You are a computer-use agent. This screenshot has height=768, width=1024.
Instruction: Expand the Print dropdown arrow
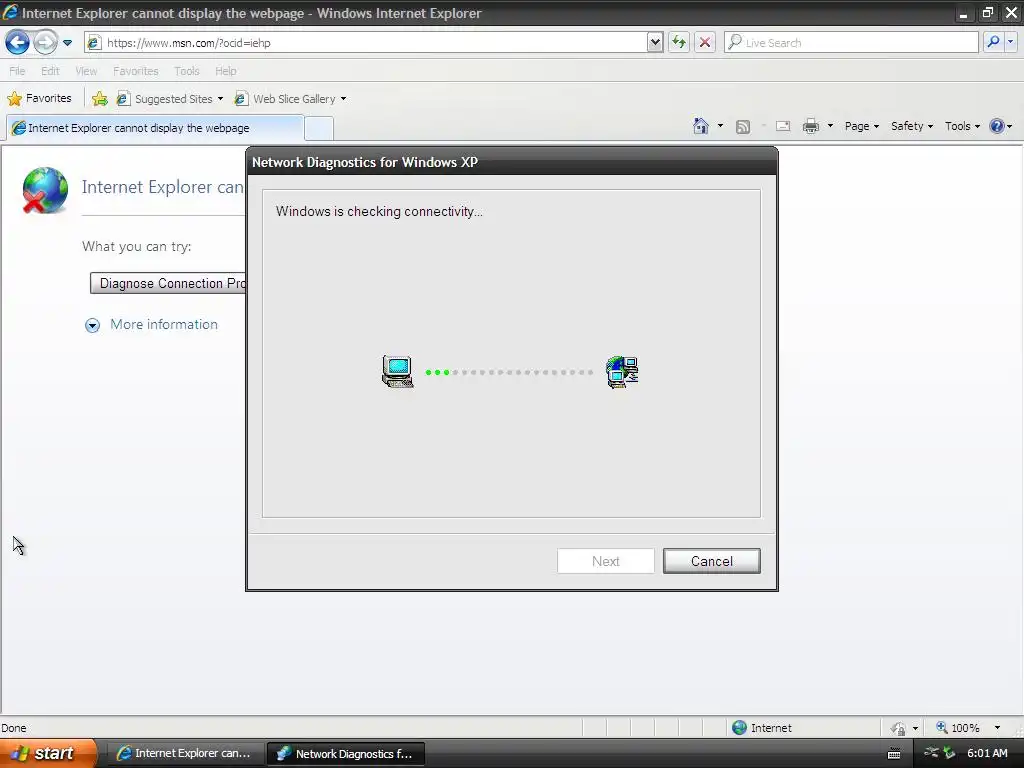(830, 126)
